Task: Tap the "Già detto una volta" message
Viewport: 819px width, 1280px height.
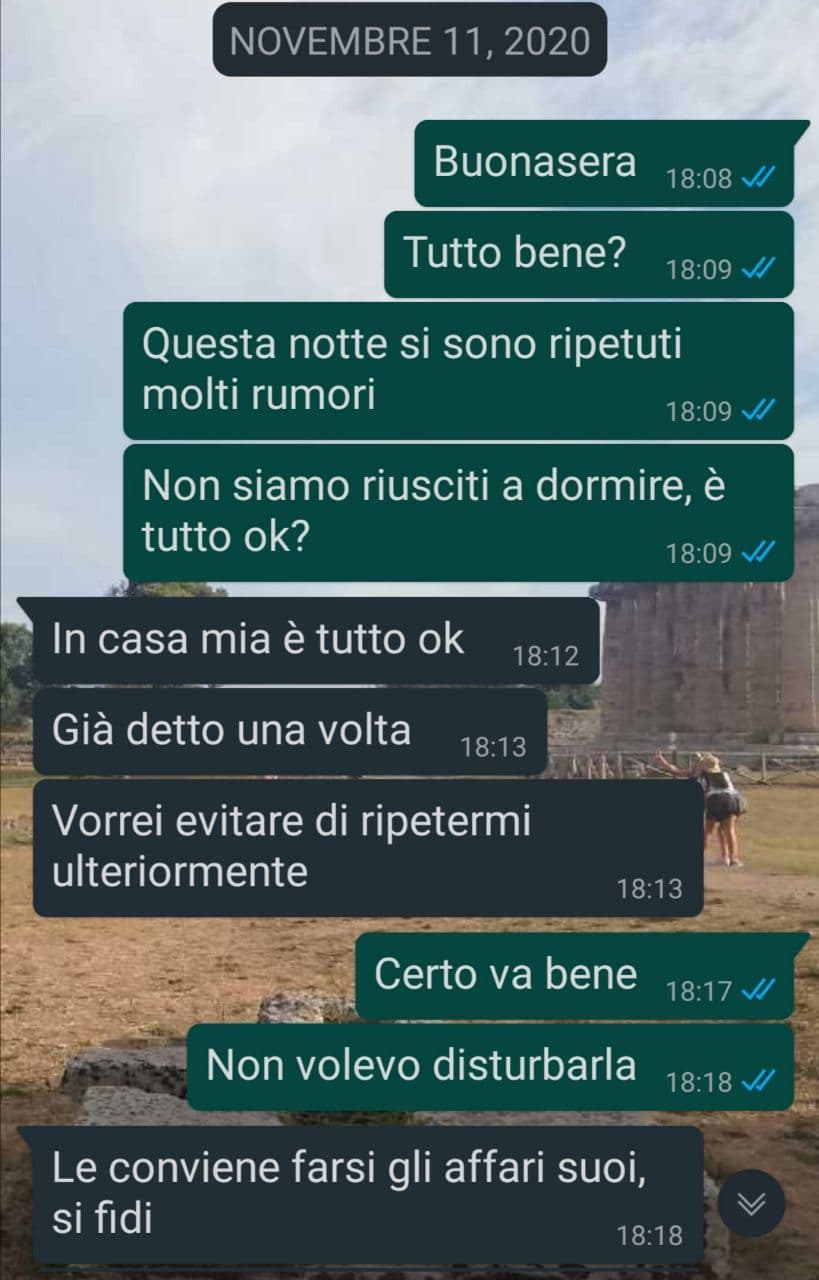Action: coord(290,731)
